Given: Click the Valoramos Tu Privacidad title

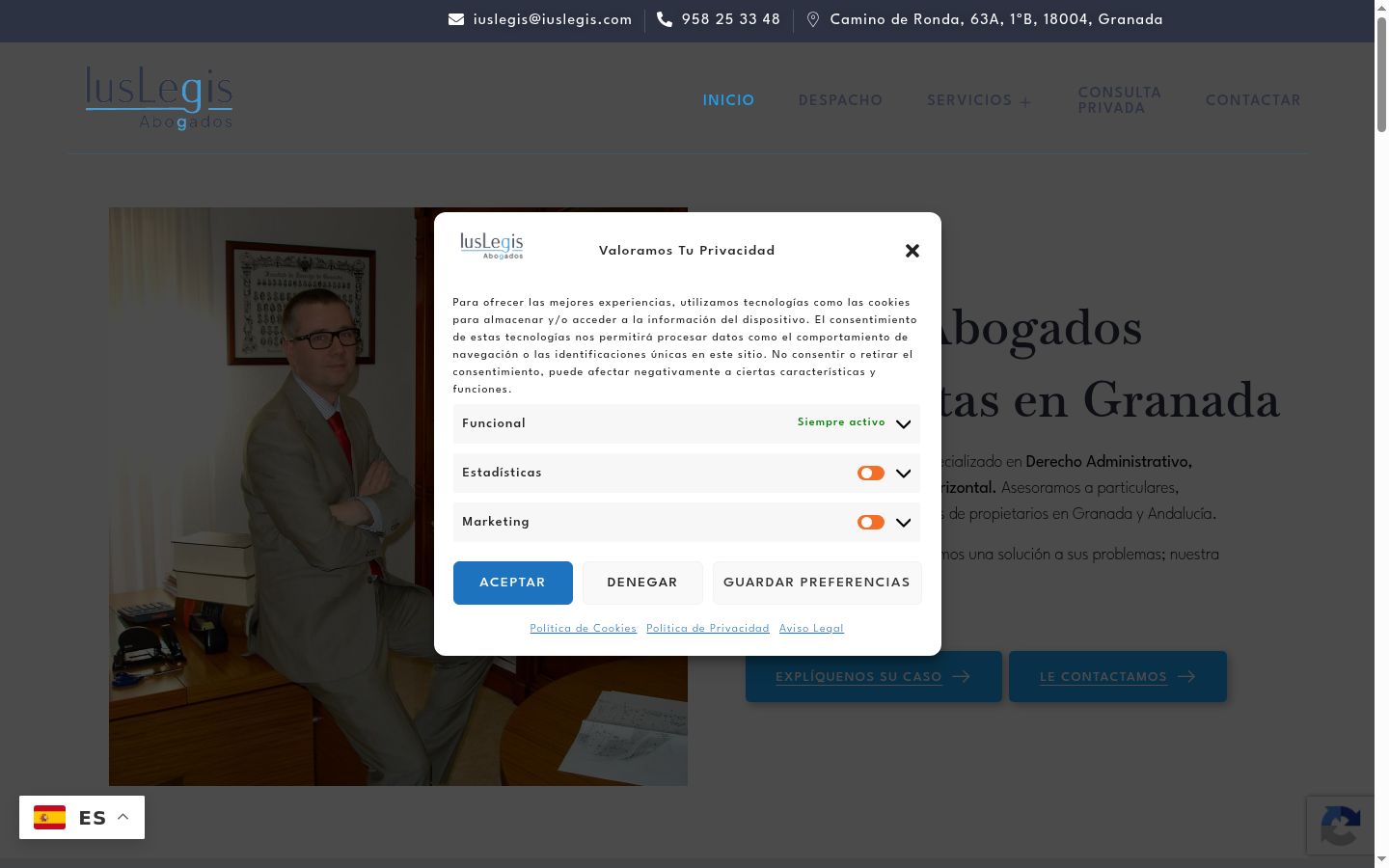Looking at the screenshot, I should [687, 251].
